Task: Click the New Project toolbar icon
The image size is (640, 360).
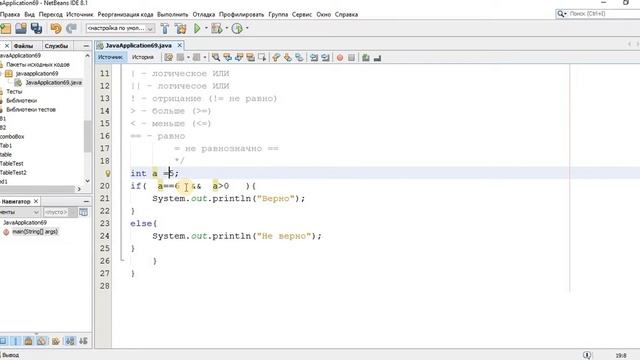Action: [6, 29]
